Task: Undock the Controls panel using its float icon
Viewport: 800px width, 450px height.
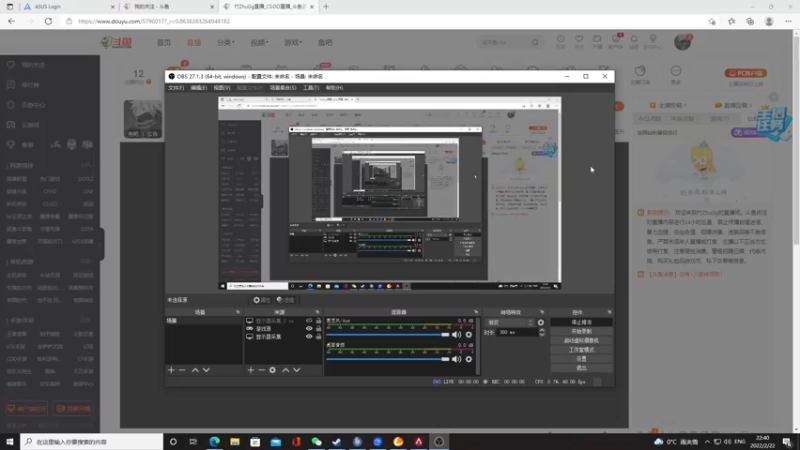Action: point(609,312)
